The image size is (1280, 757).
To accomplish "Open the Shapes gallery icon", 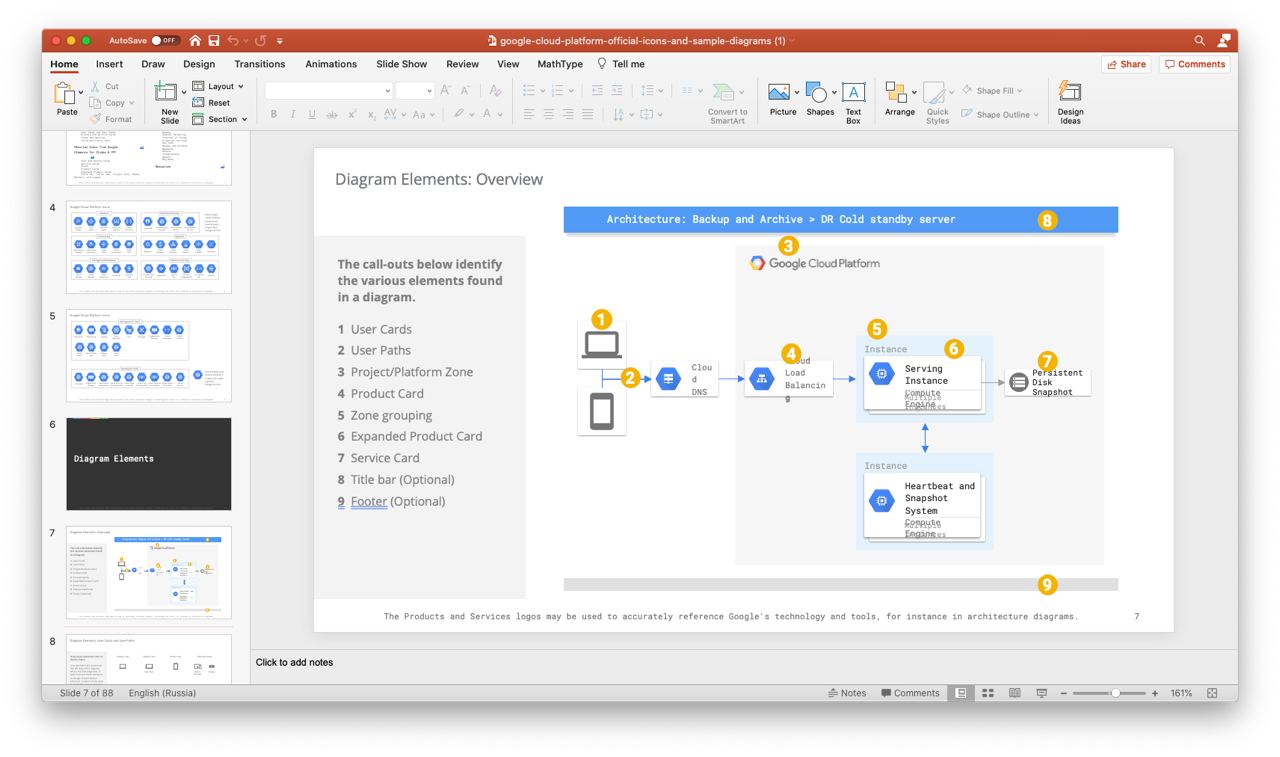I will click(x=817, y=92).
